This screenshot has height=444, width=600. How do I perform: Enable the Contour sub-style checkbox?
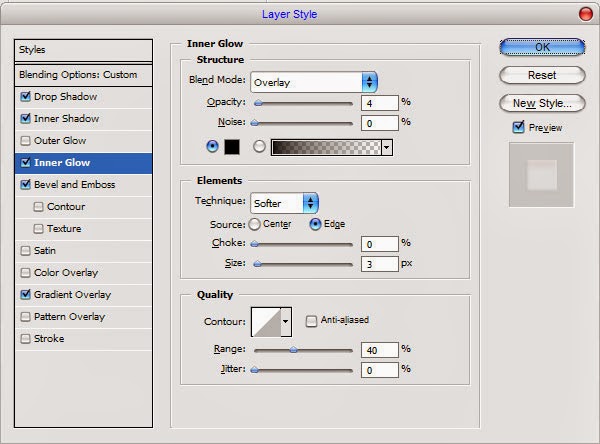(38, 207)
